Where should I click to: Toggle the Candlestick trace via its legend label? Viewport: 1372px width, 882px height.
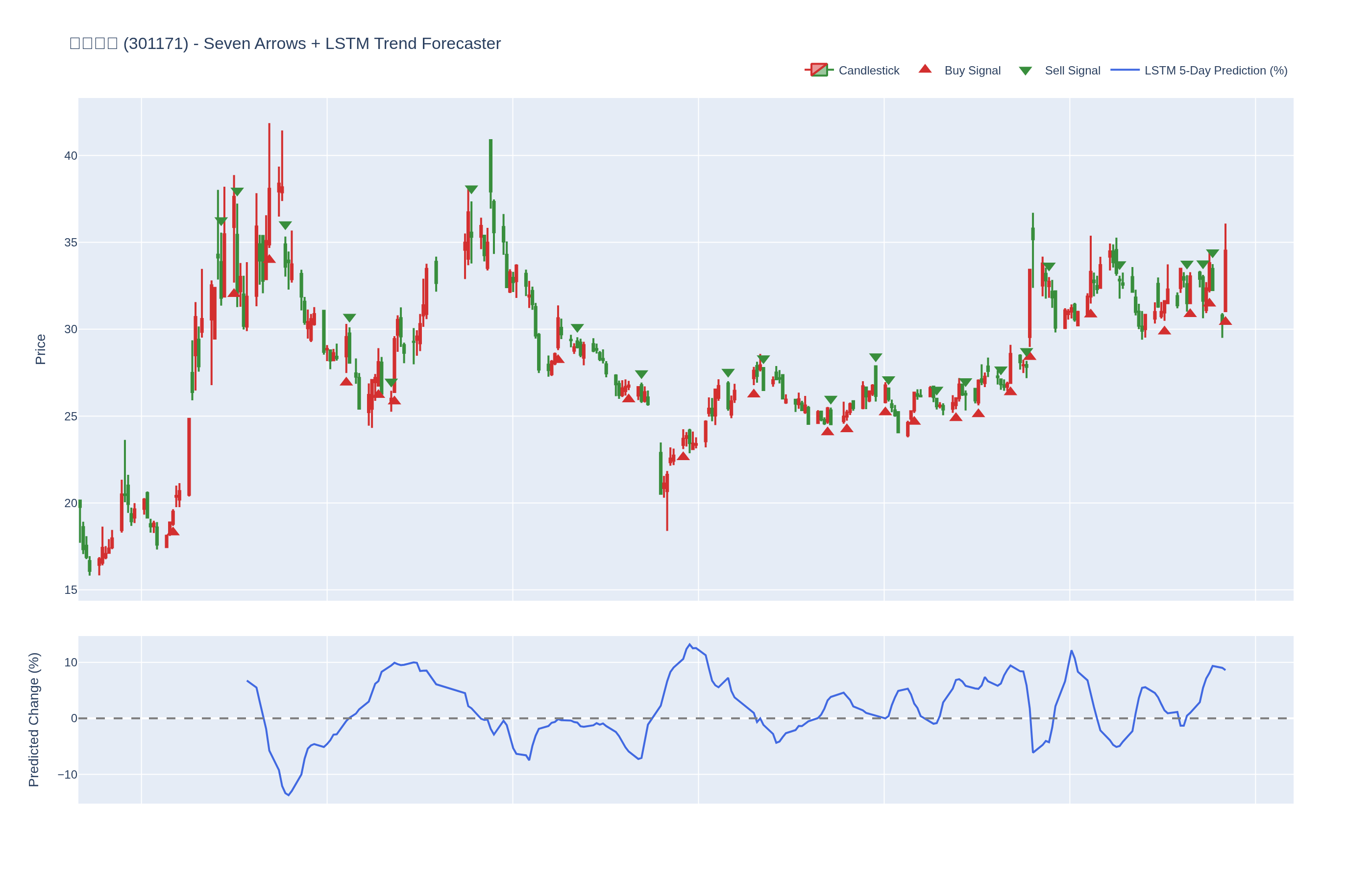click(x=868, y=71)
